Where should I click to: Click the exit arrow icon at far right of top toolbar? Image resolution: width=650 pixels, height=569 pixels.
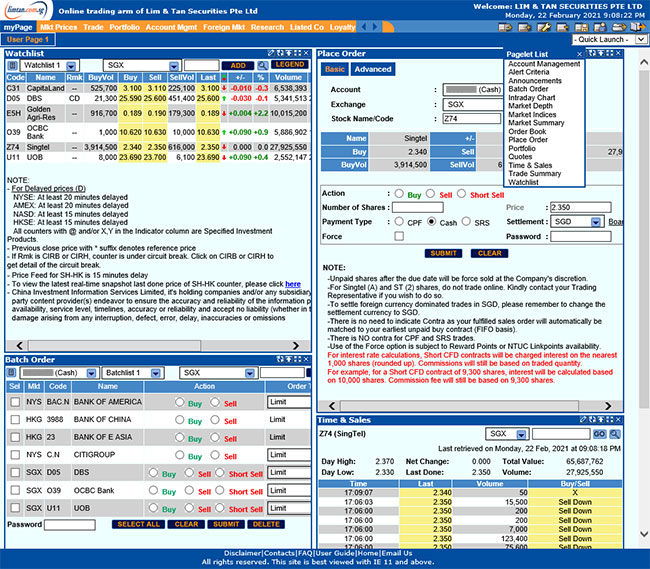point(638,27)
